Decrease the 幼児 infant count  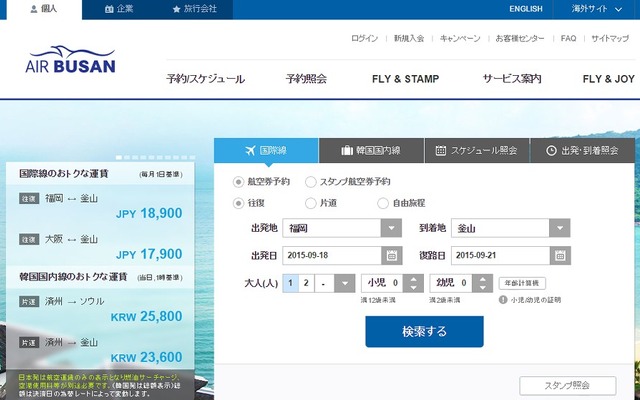click(482, 288)
